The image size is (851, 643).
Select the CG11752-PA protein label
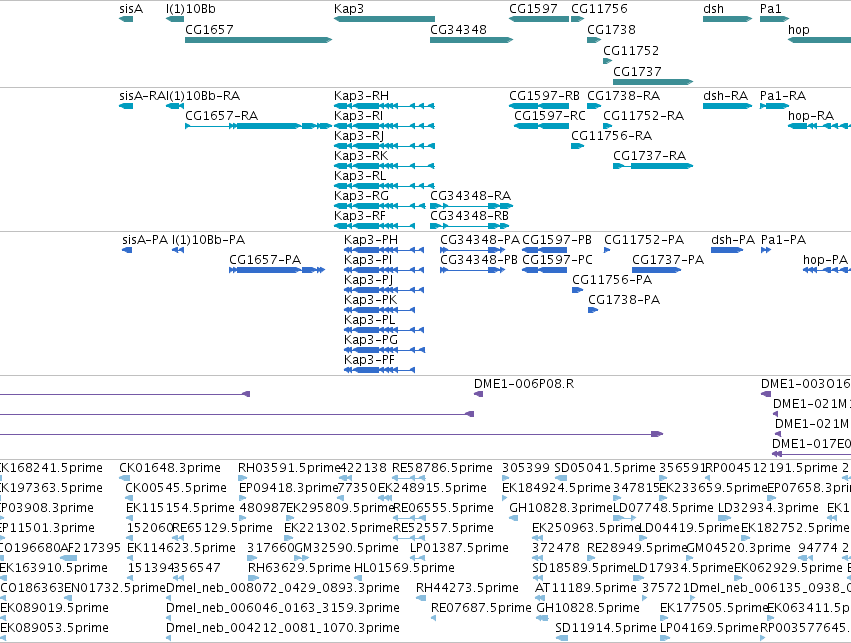644,240
